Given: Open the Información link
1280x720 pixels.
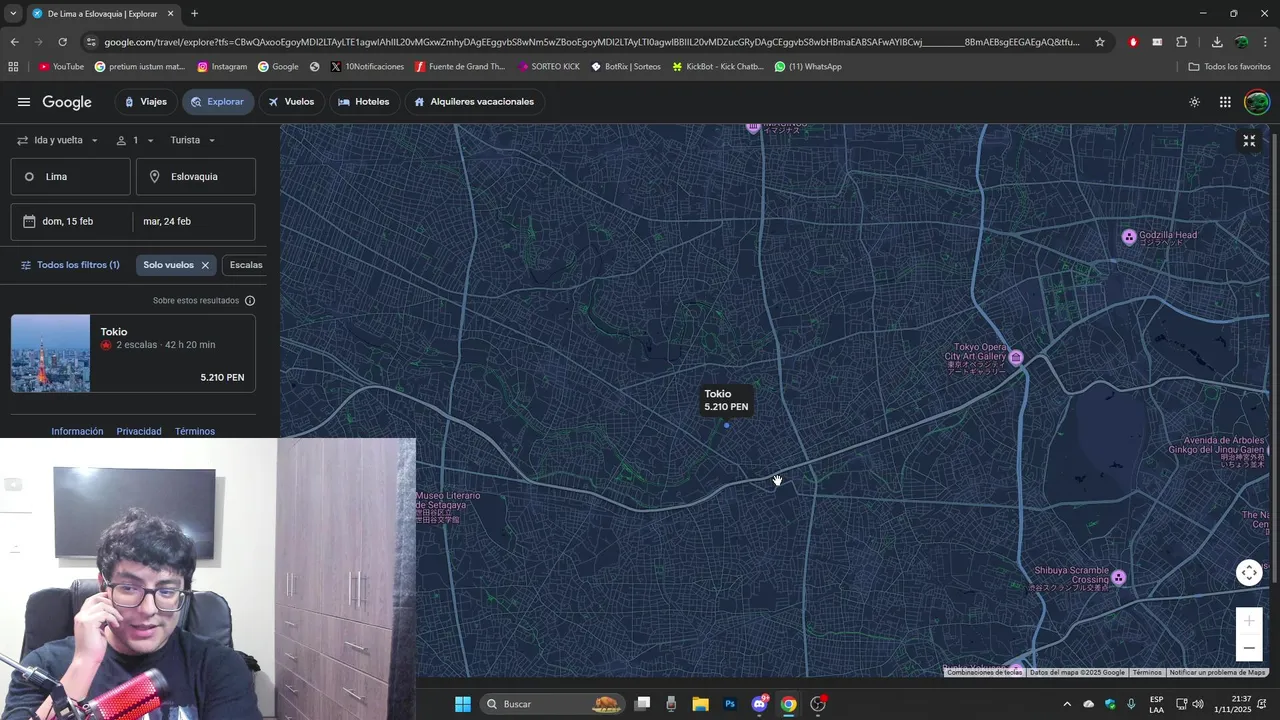Looking at the screenshot, I should point(77,432).
